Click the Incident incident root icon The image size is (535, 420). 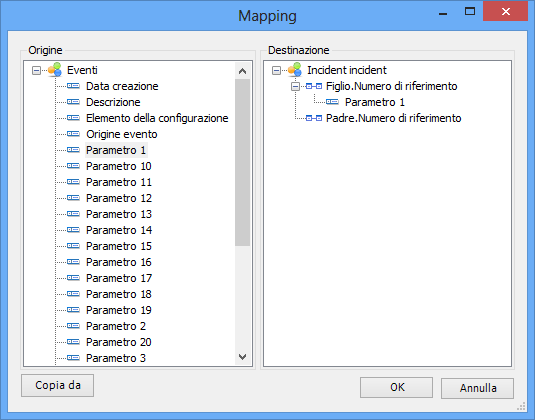click(295, 70)
